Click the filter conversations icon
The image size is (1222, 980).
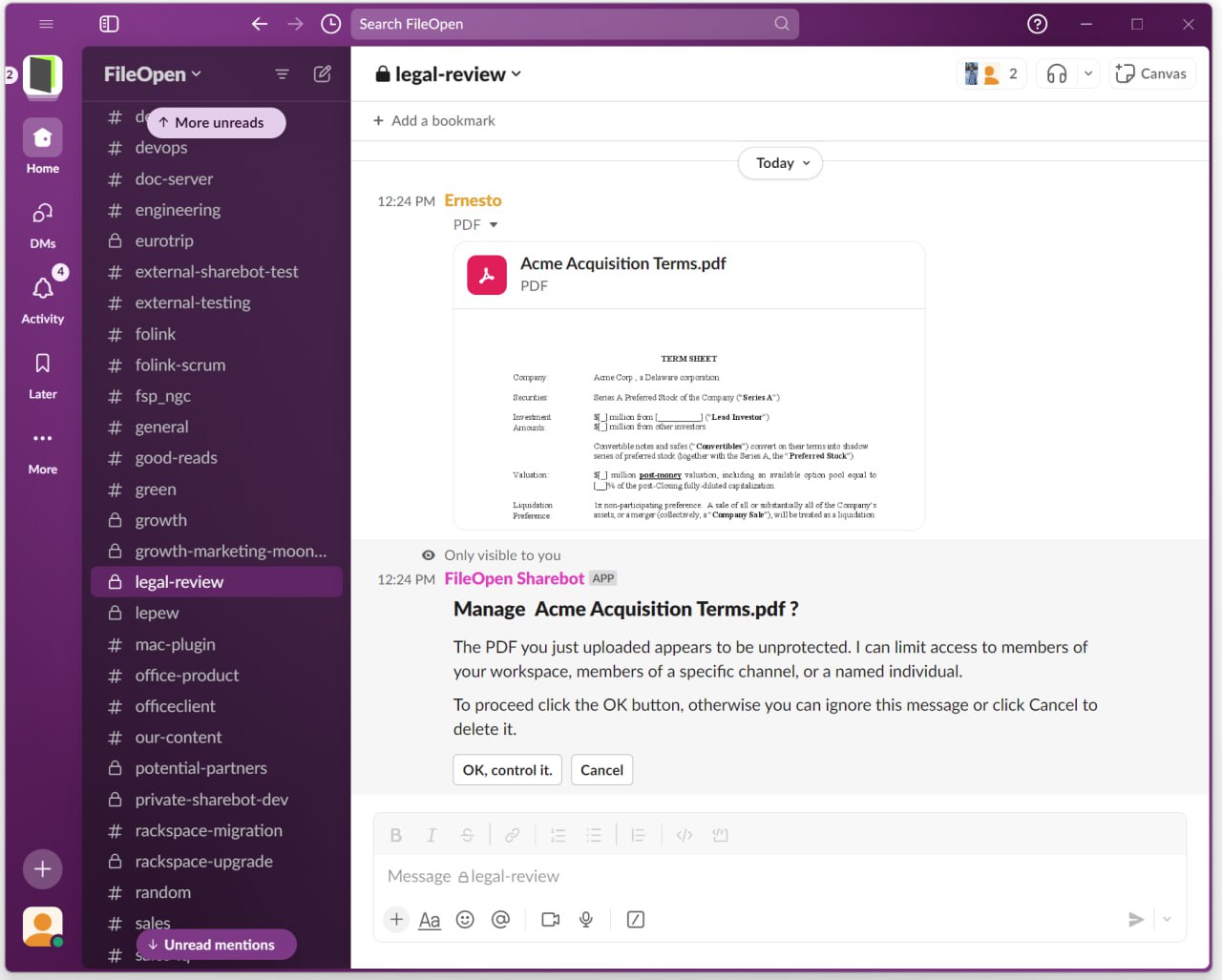pos(282,73)
